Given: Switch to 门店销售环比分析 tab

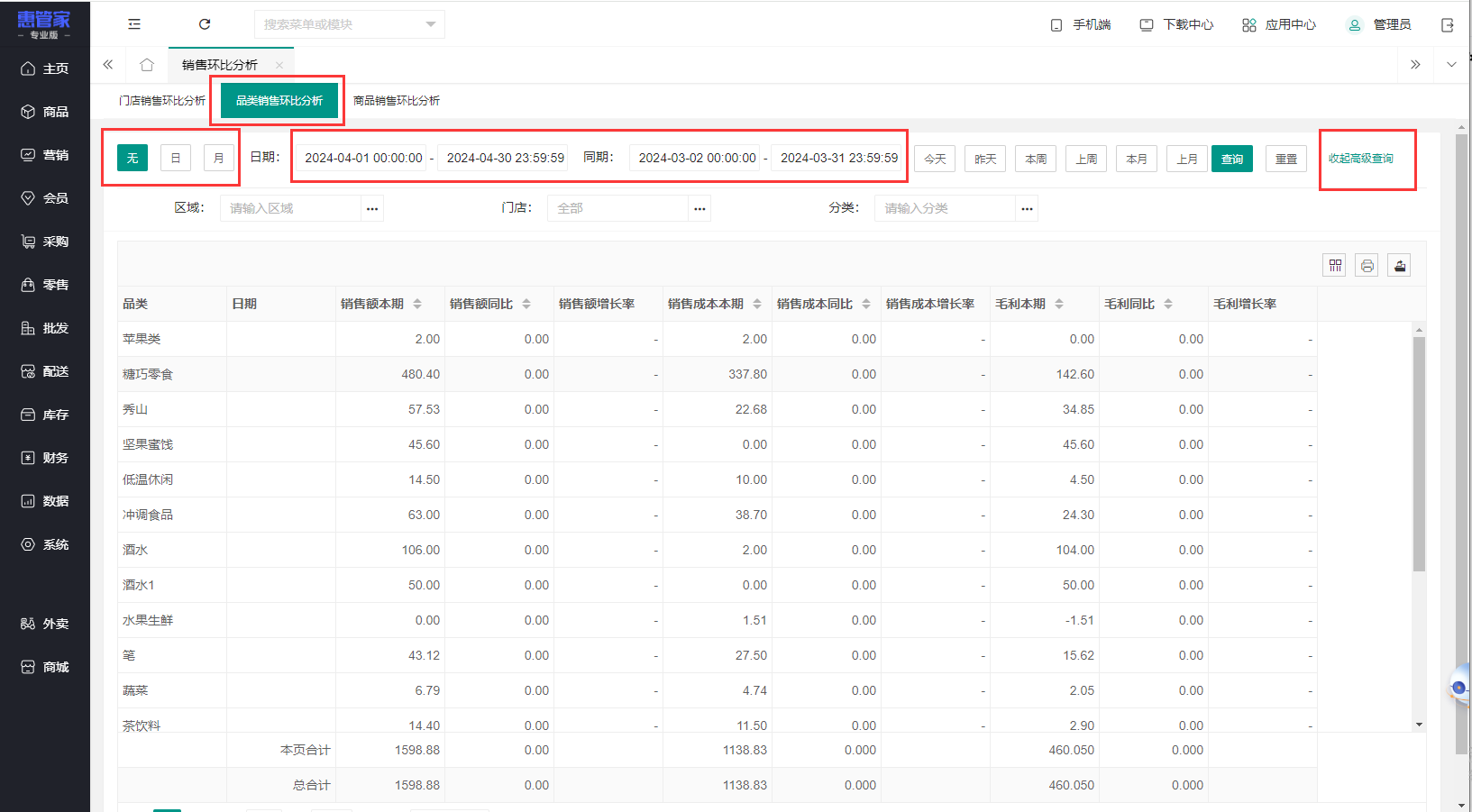Looking at the screenshot, I should 162,101.
